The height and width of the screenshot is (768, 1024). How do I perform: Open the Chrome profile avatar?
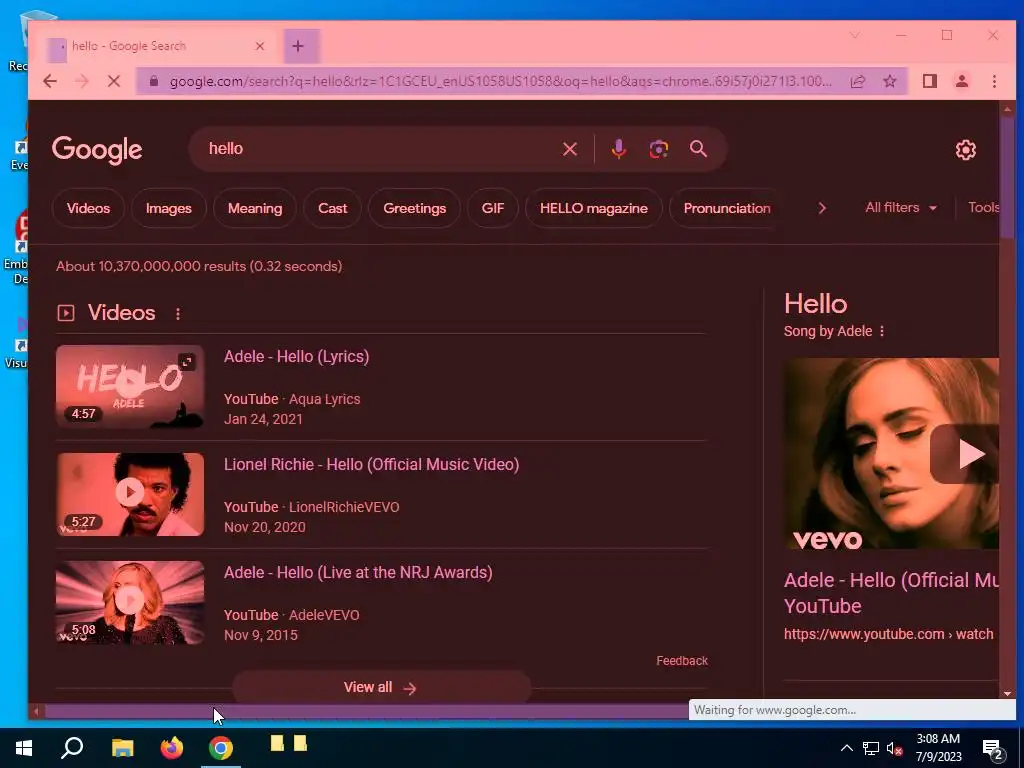(961, 81)
